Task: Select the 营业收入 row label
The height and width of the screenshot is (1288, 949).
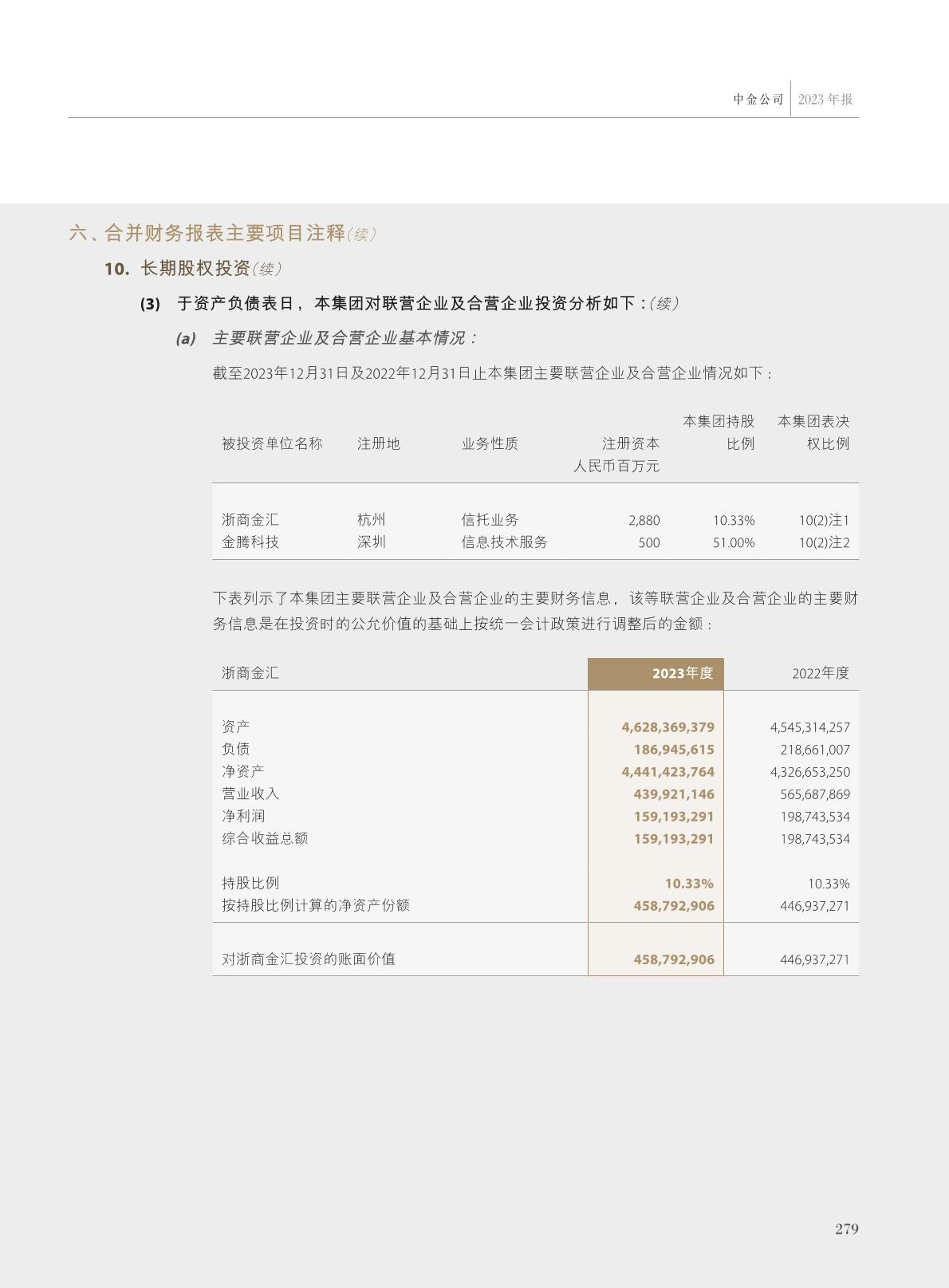Action: (x=250, y=794)
